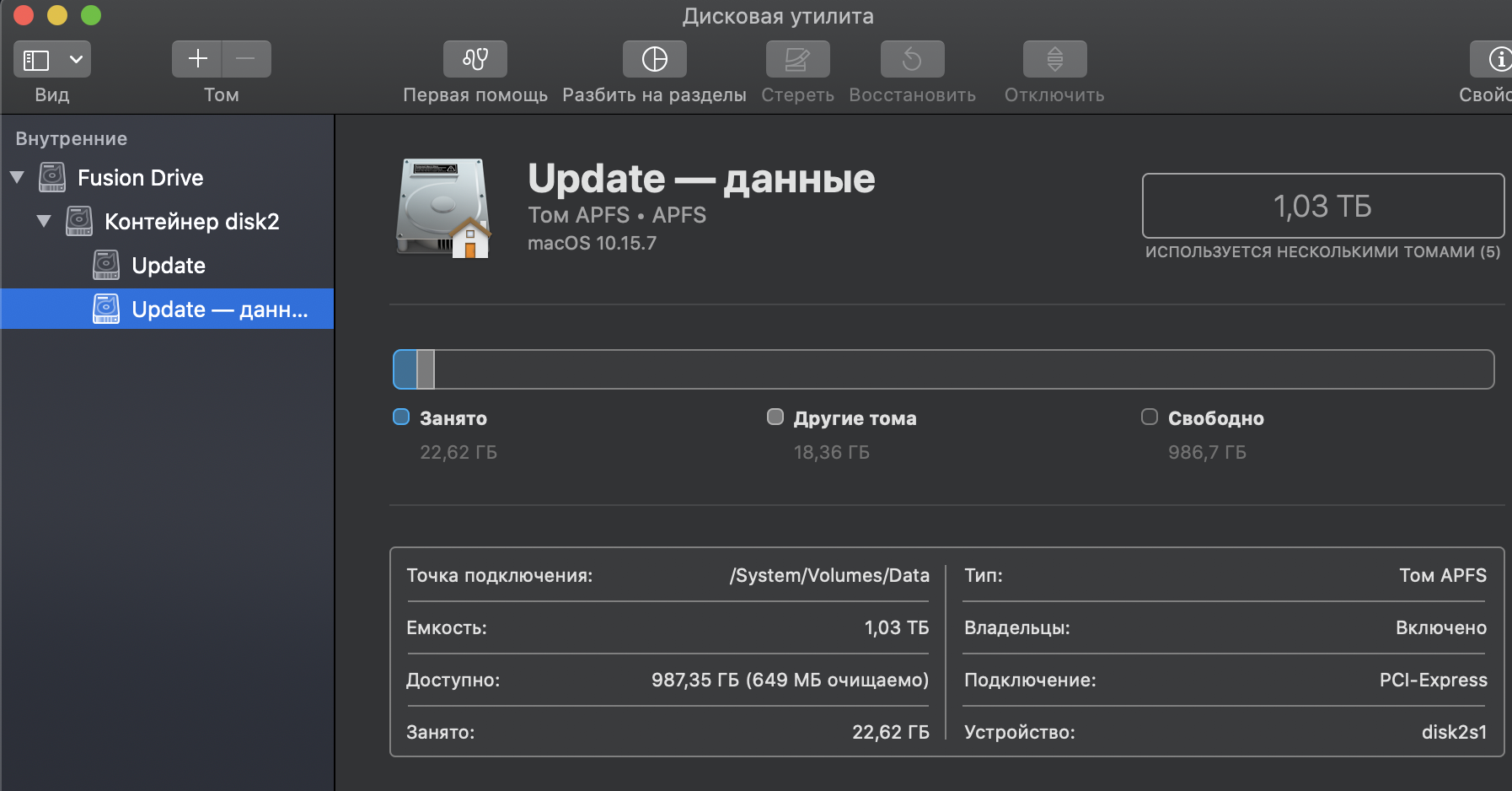Select Контейнер disk2 in sidebar
Screen dimensions: 1512x791
(x=191, y=222)
